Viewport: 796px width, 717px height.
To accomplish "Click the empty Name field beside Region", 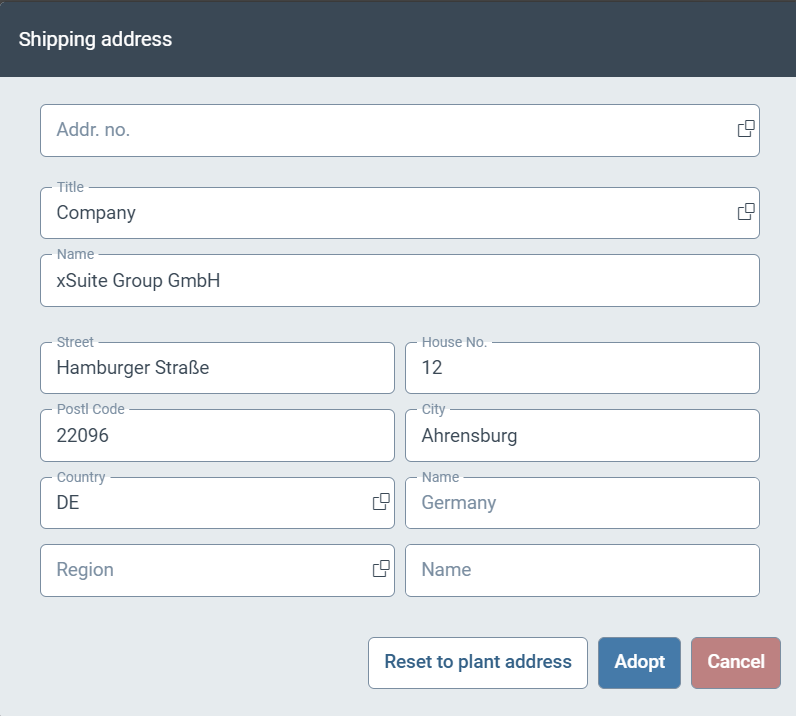I will (x=581, y=570).
